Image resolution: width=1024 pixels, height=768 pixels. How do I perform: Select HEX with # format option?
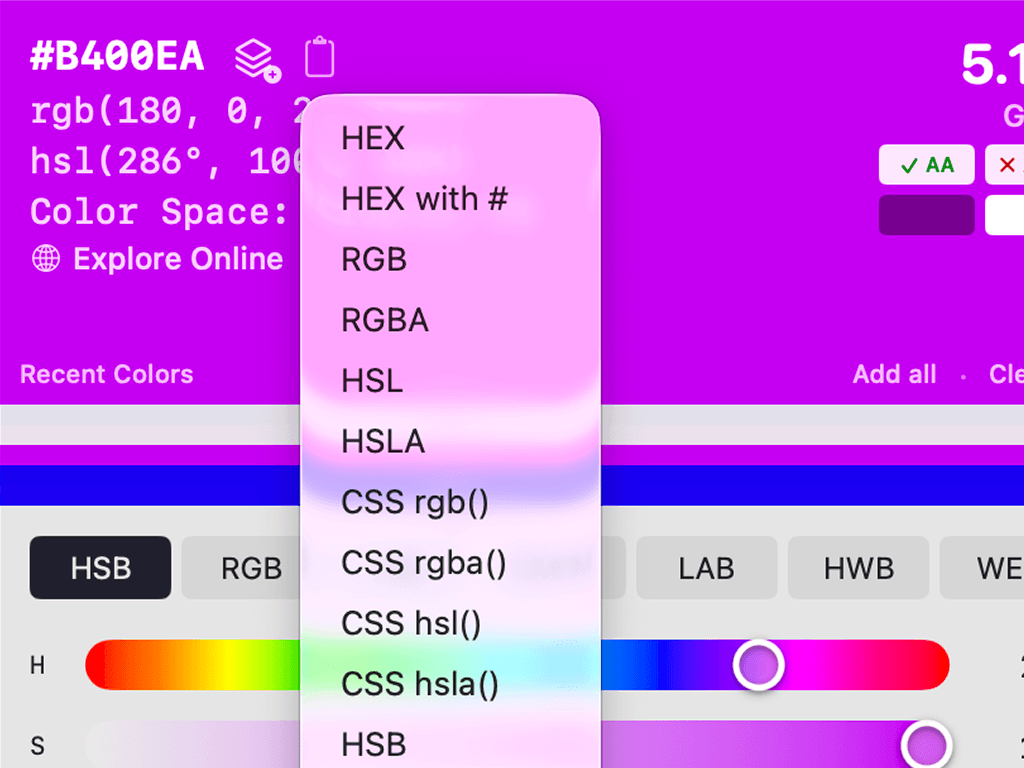point(424,199)
